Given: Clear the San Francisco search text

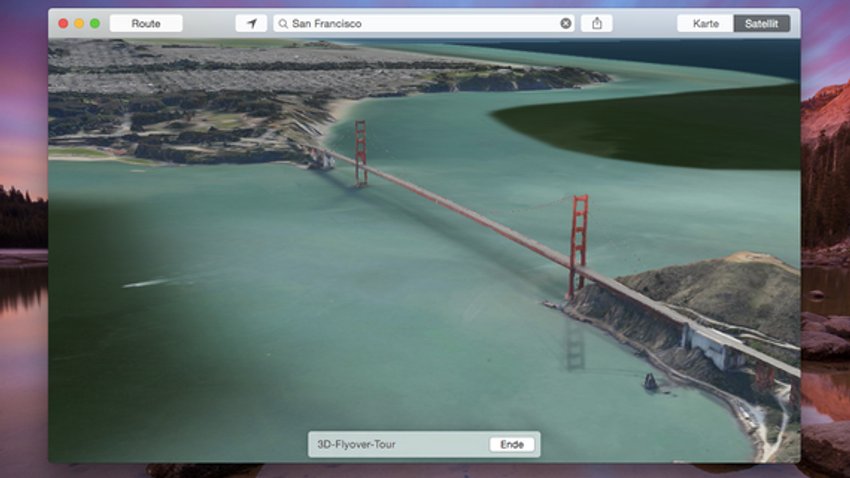Looking at the screenshot, I should [565, 23].
